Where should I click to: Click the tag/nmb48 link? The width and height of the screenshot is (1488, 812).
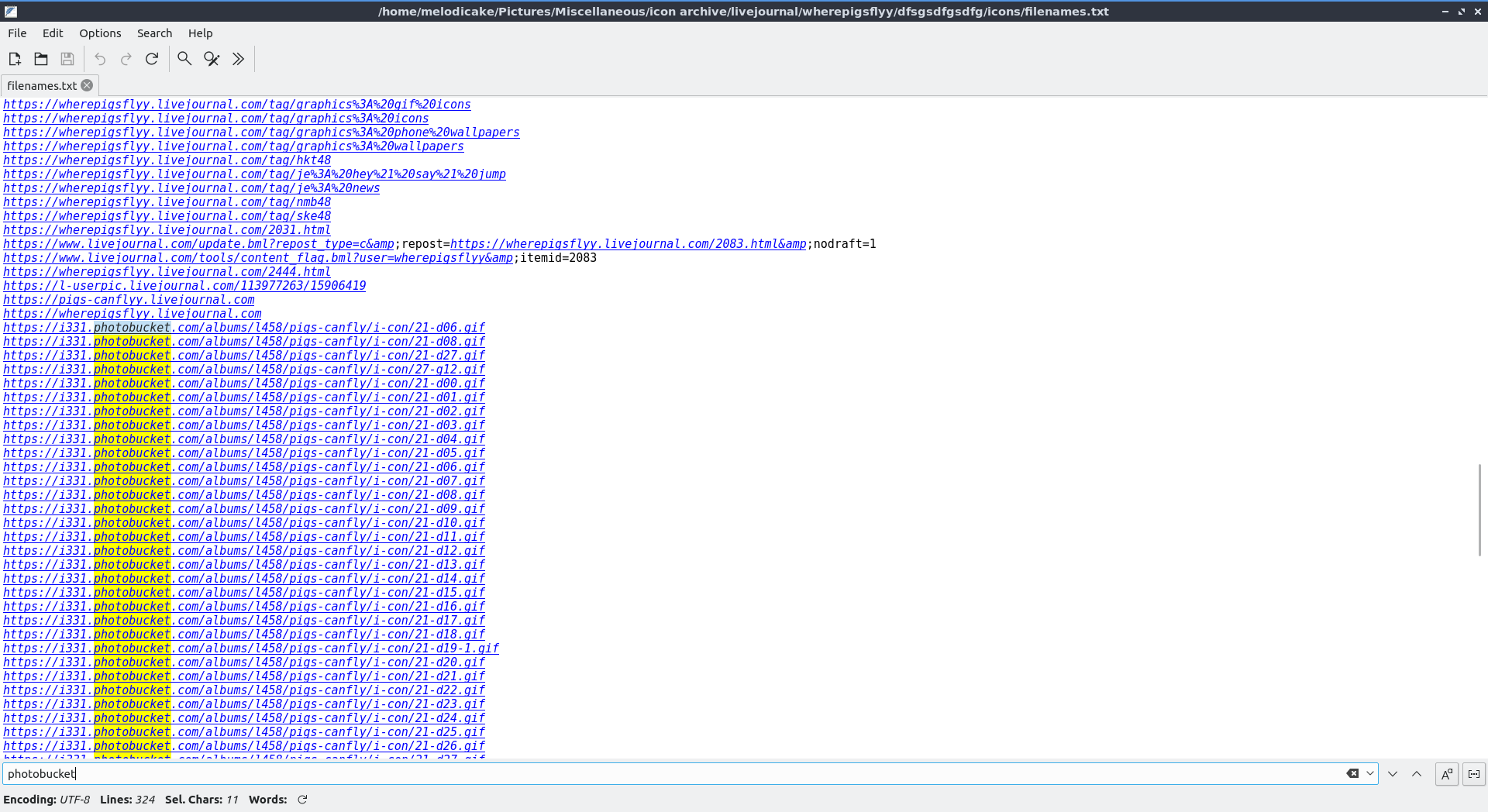pyautogui.click(x=167, y=202)
